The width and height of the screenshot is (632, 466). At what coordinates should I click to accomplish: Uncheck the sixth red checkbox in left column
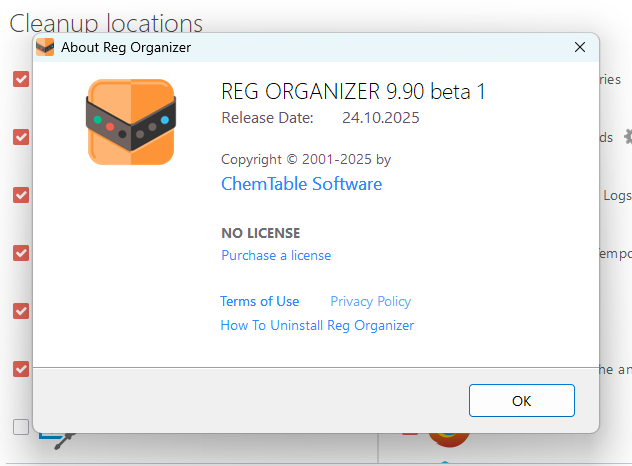pyautogui.click(x=21, y=369)
